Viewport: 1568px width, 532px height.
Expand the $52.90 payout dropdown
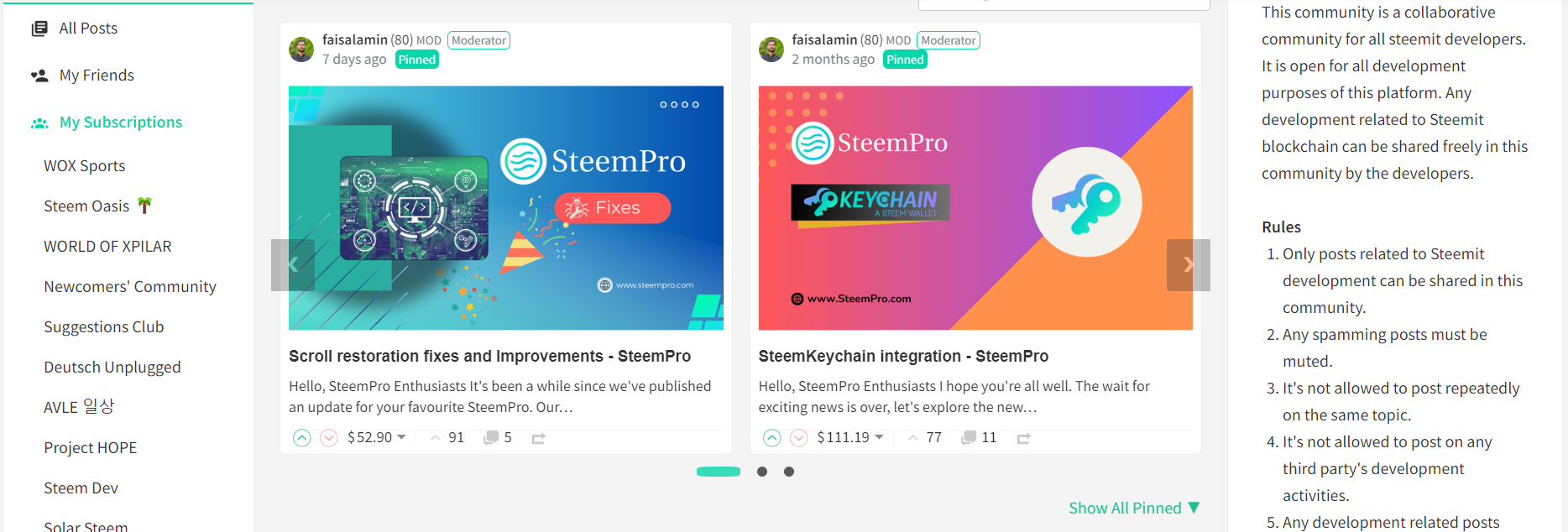tap(401, 437)
